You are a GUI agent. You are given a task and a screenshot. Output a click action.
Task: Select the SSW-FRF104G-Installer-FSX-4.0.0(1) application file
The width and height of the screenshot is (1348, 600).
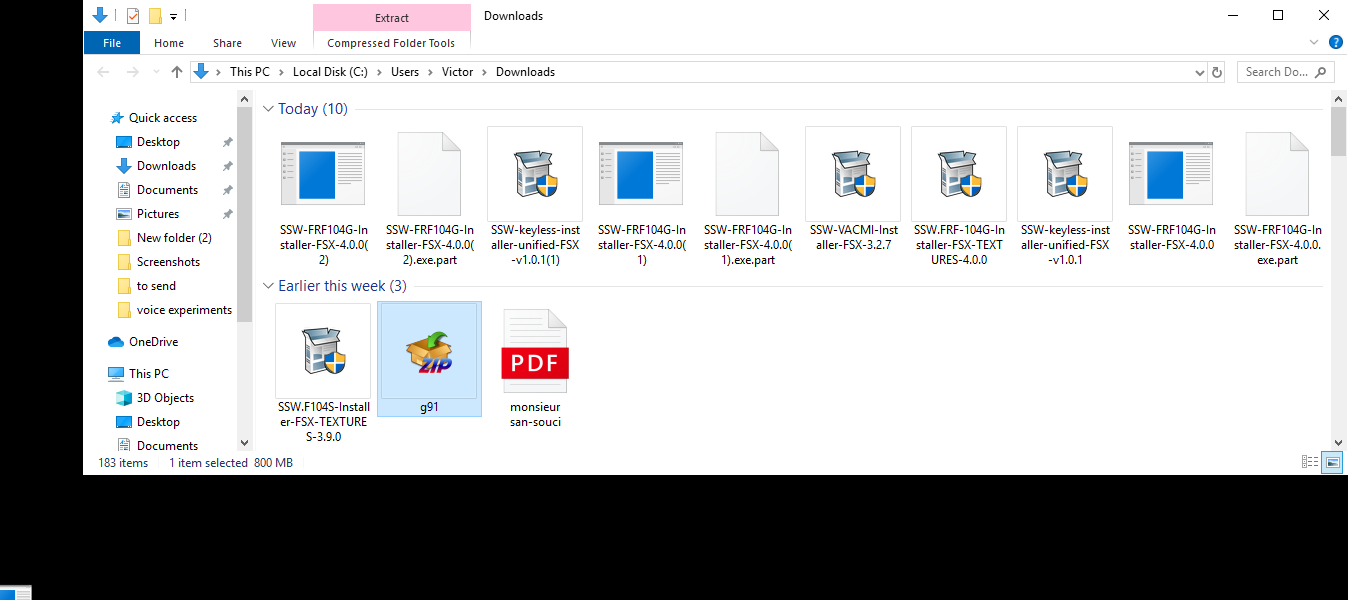641,198
